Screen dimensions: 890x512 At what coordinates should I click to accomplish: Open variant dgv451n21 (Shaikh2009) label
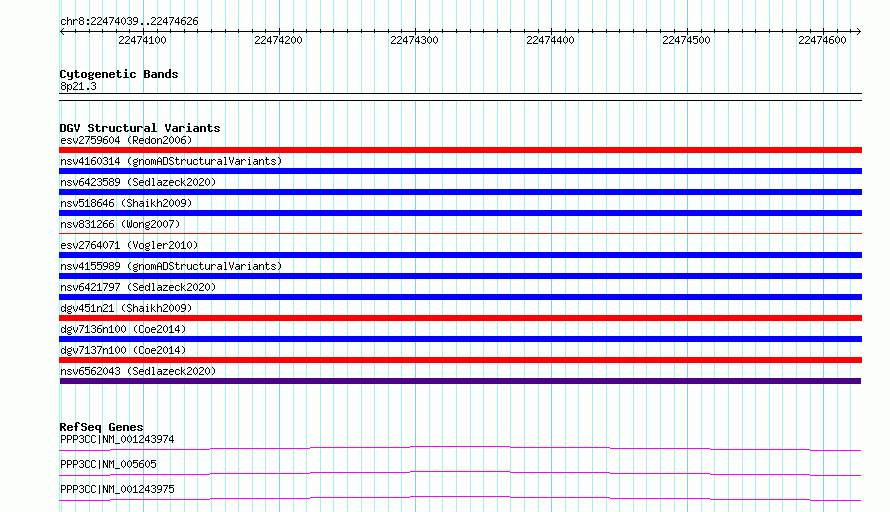(126, 308)
